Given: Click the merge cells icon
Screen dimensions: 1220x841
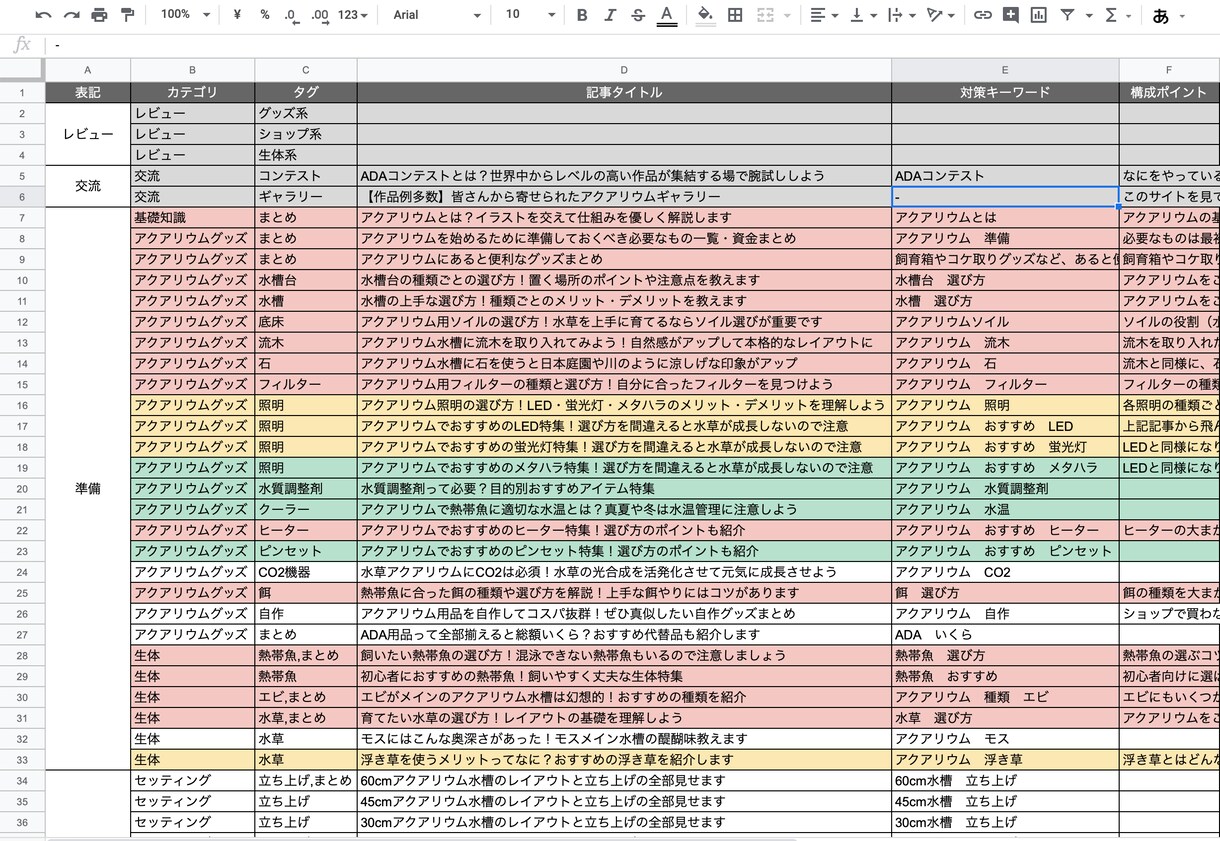Looking at the screenshot, I should (x=765, y=15).
